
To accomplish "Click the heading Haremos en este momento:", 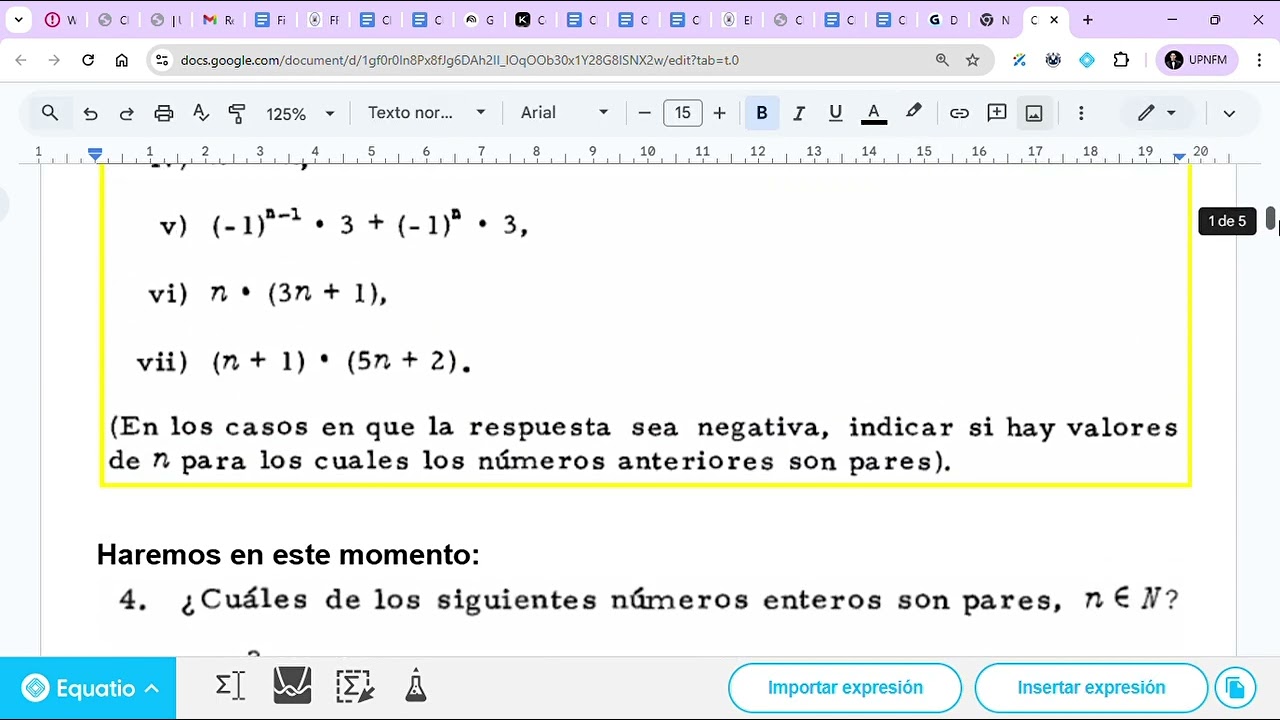I will click(288, 554).
